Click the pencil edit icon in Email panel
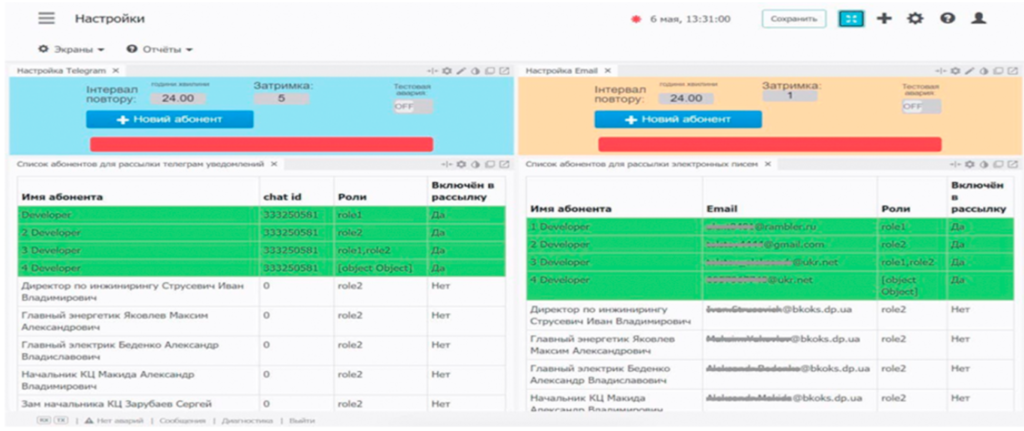This screenshot has height=431, width=1024. pyautogui.click(x=970, y=71)
